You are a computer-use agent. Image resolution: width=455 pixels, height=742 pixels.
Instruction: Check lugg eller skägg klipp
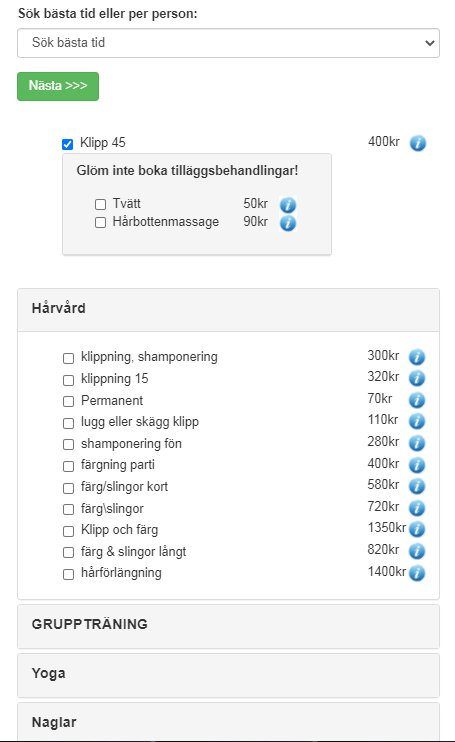[69, 423]
